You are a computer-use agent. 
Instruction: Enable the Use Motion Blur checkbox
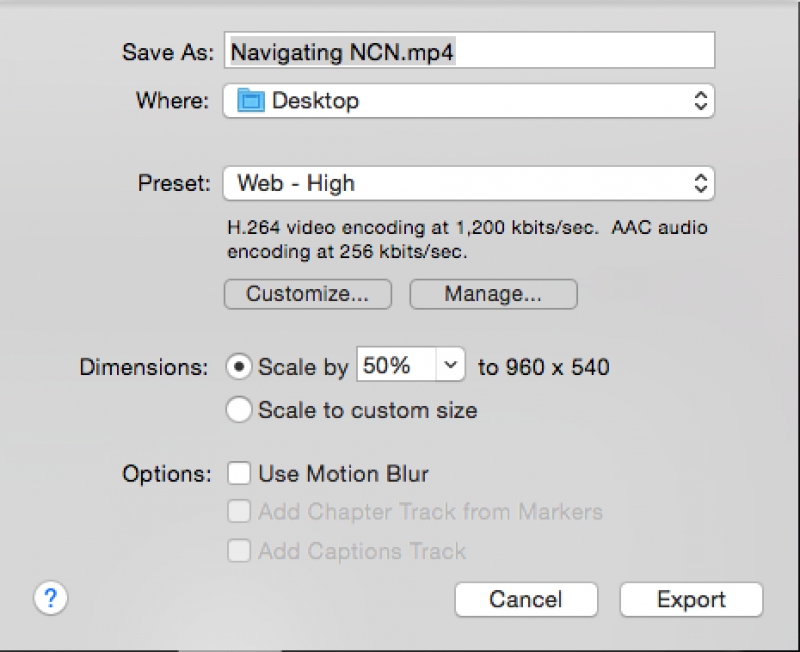(x=239, y=473)
